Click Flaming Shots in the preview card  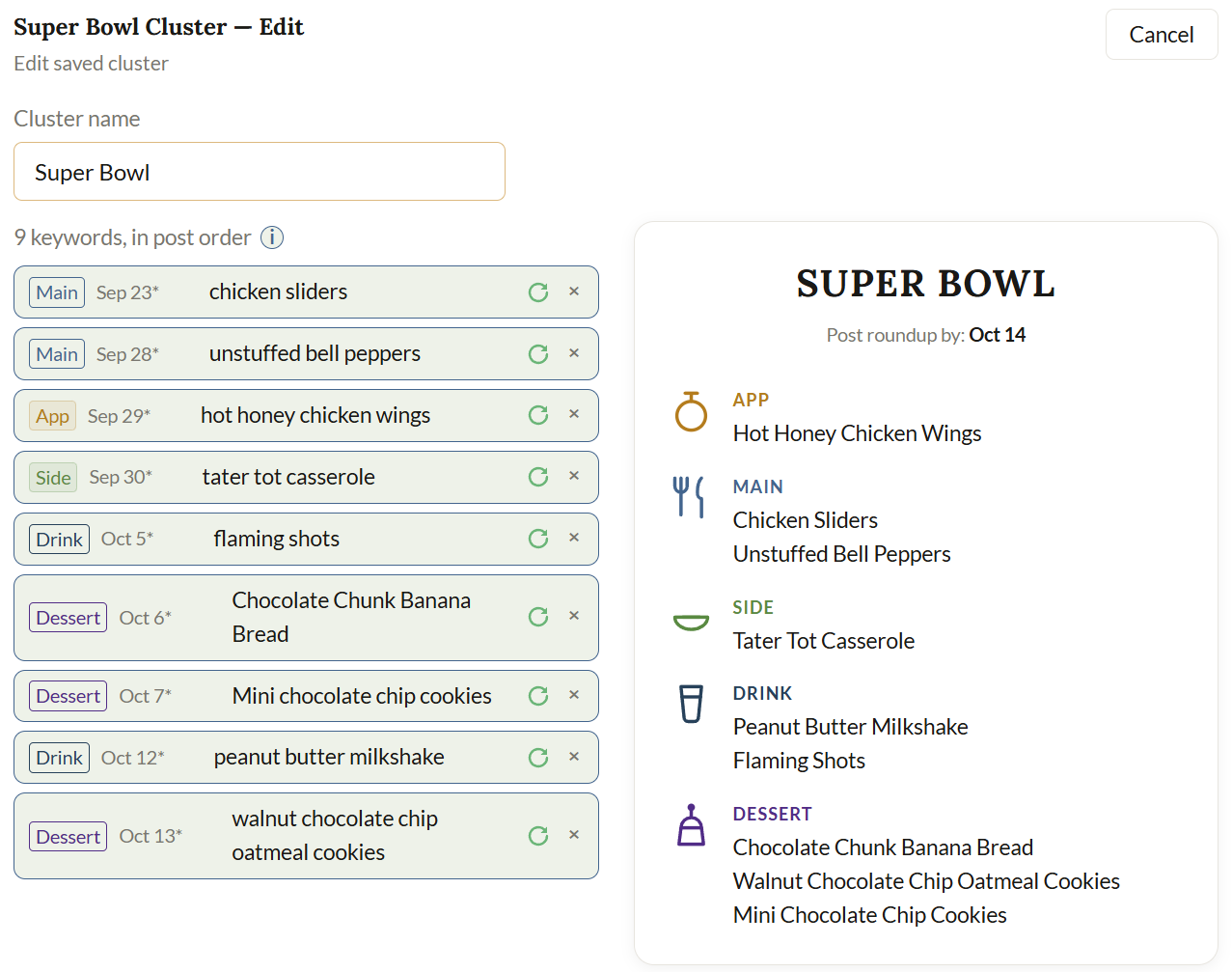(799, 761)
